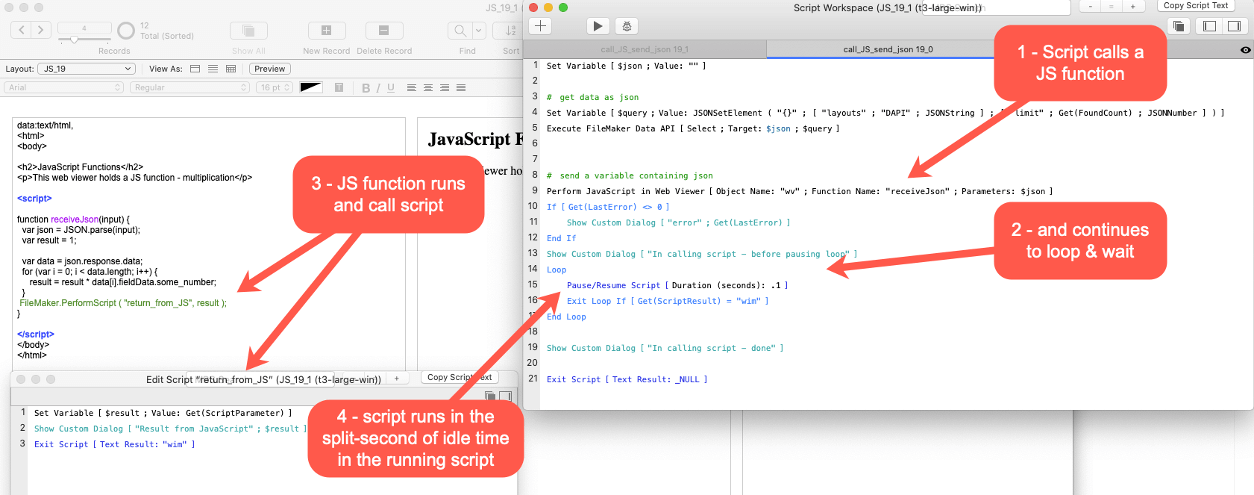
Task: Select If Get(LastError) step on line 10
Action: tap(608, 206)
